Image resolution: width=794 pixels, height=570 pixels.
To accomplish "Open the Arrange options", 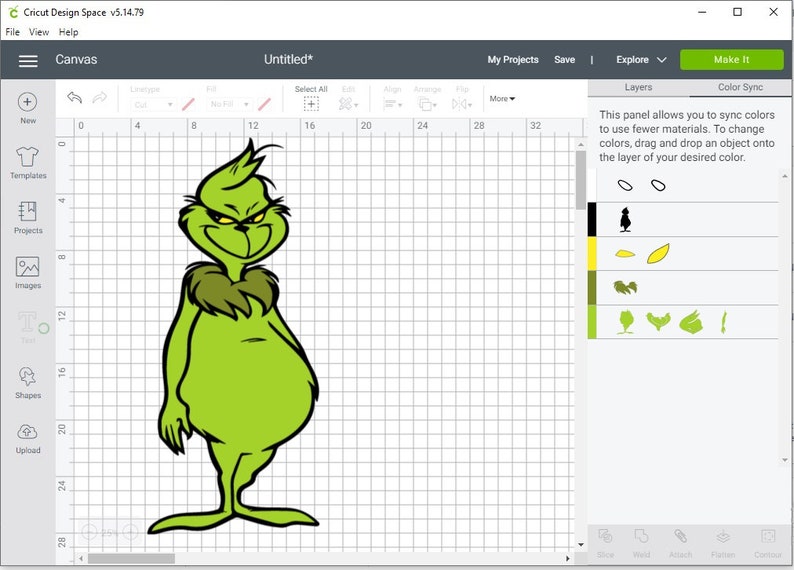I will [x=428, y=98].
